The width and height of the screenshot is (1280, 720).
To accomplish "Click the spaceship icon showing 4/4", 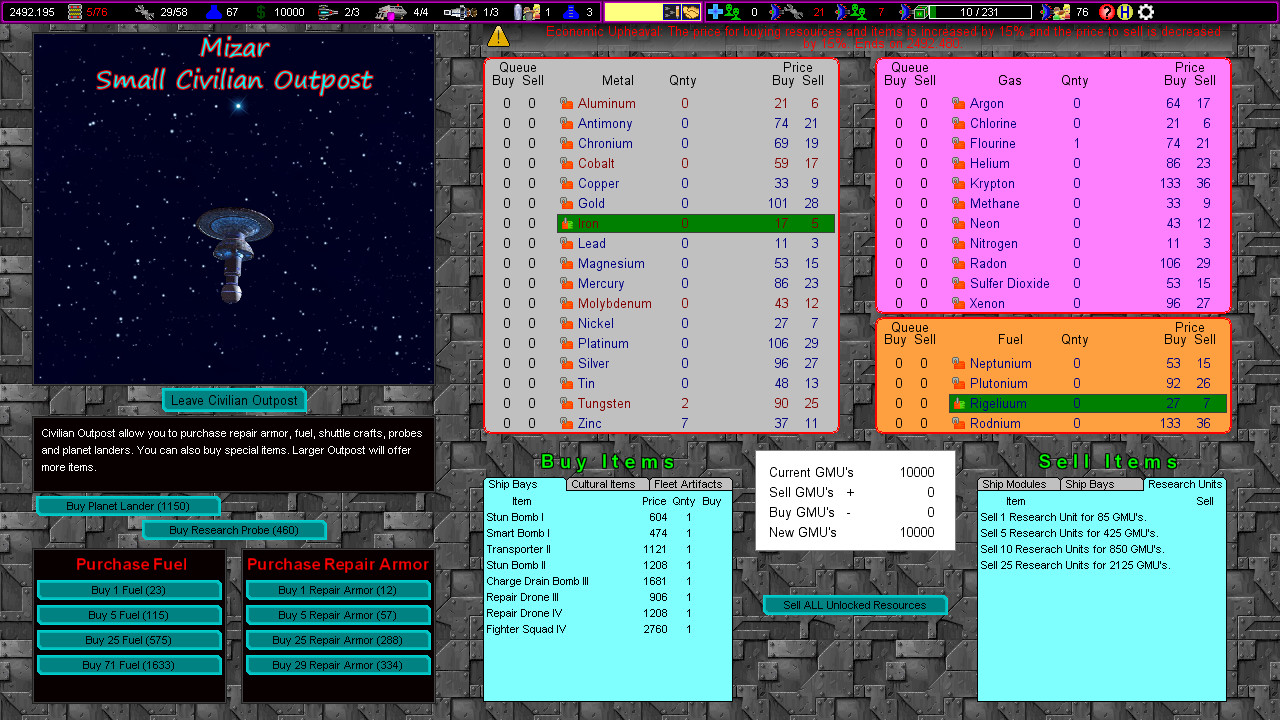I will (393, 12).
